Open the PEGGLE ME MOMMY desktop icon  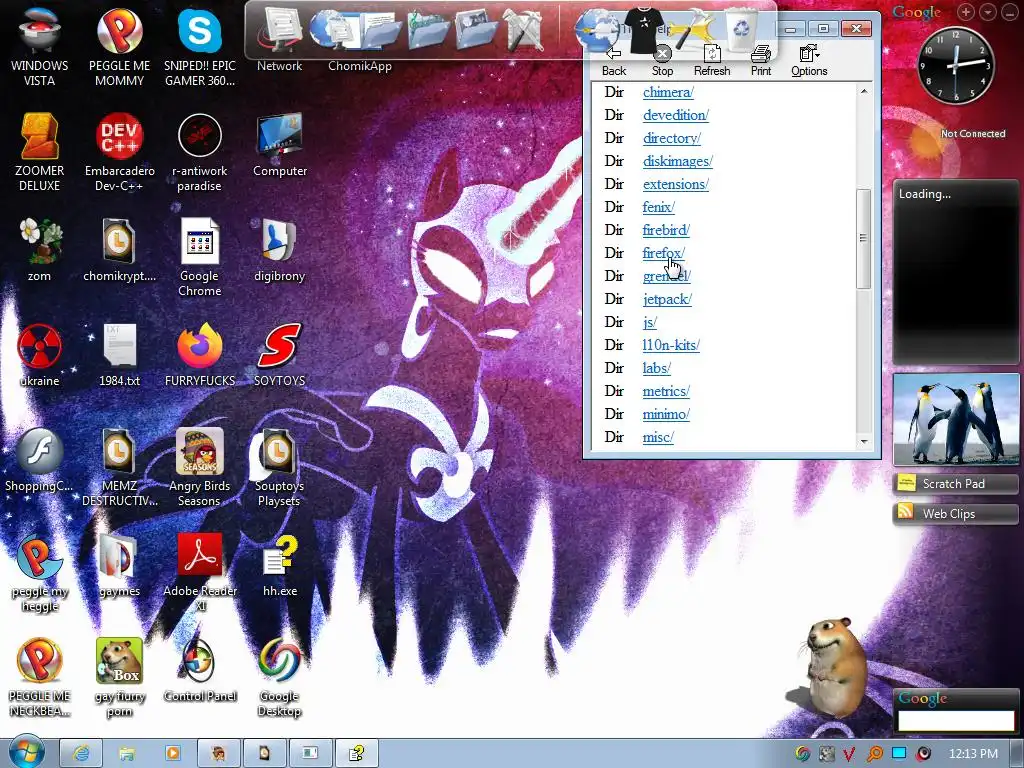click(120, 46)
